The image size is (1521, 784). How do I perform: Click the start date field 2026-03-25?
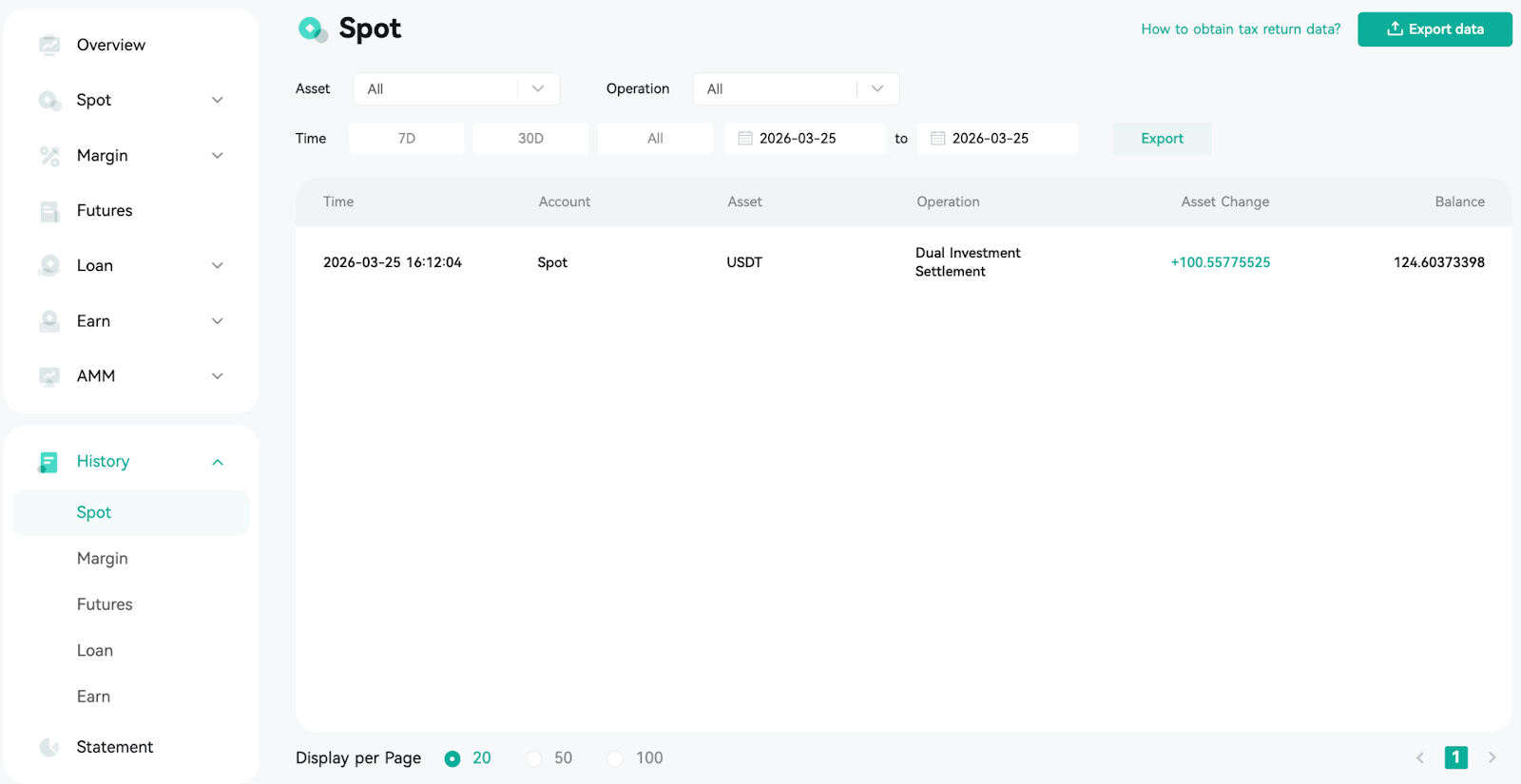point(805,139)
